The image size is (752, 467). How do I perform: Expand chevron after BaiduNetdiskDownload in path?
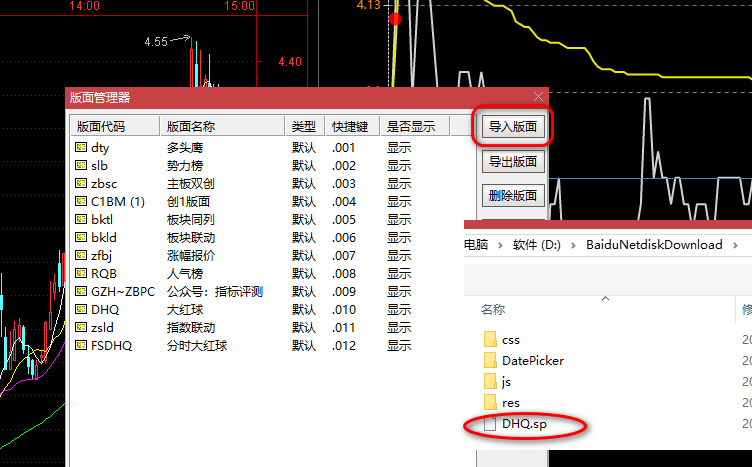735,245
